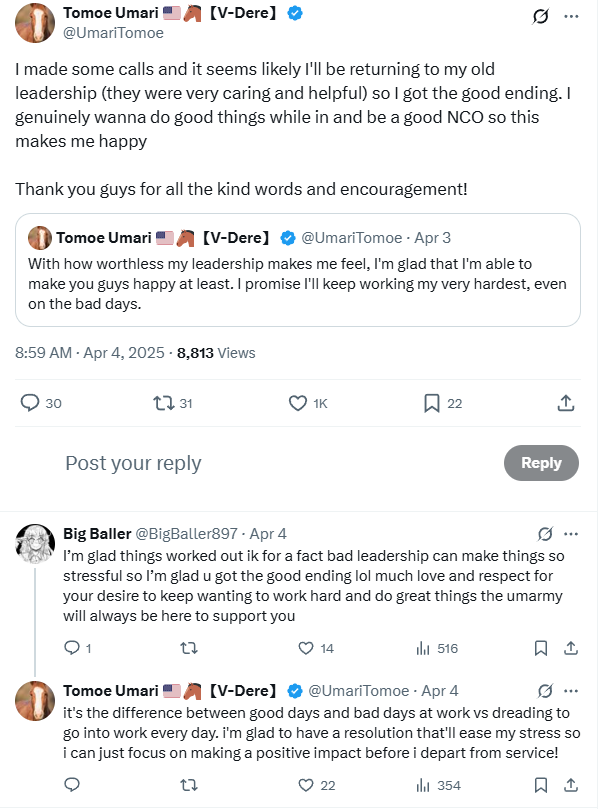Viewport: 601px width, 809px height.
Task: Open more options on Big Baller's reply
Action: coord(571,533)
